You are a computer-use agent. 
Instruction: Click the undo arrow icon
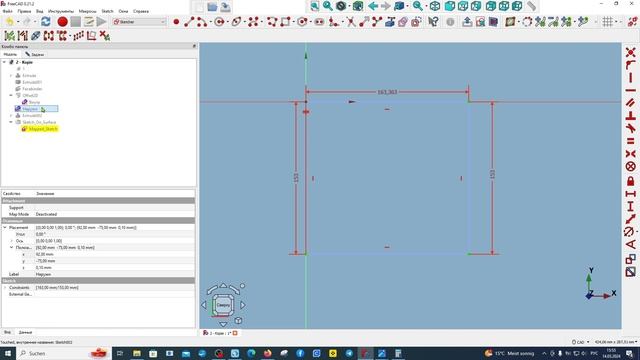click(9, 22)
